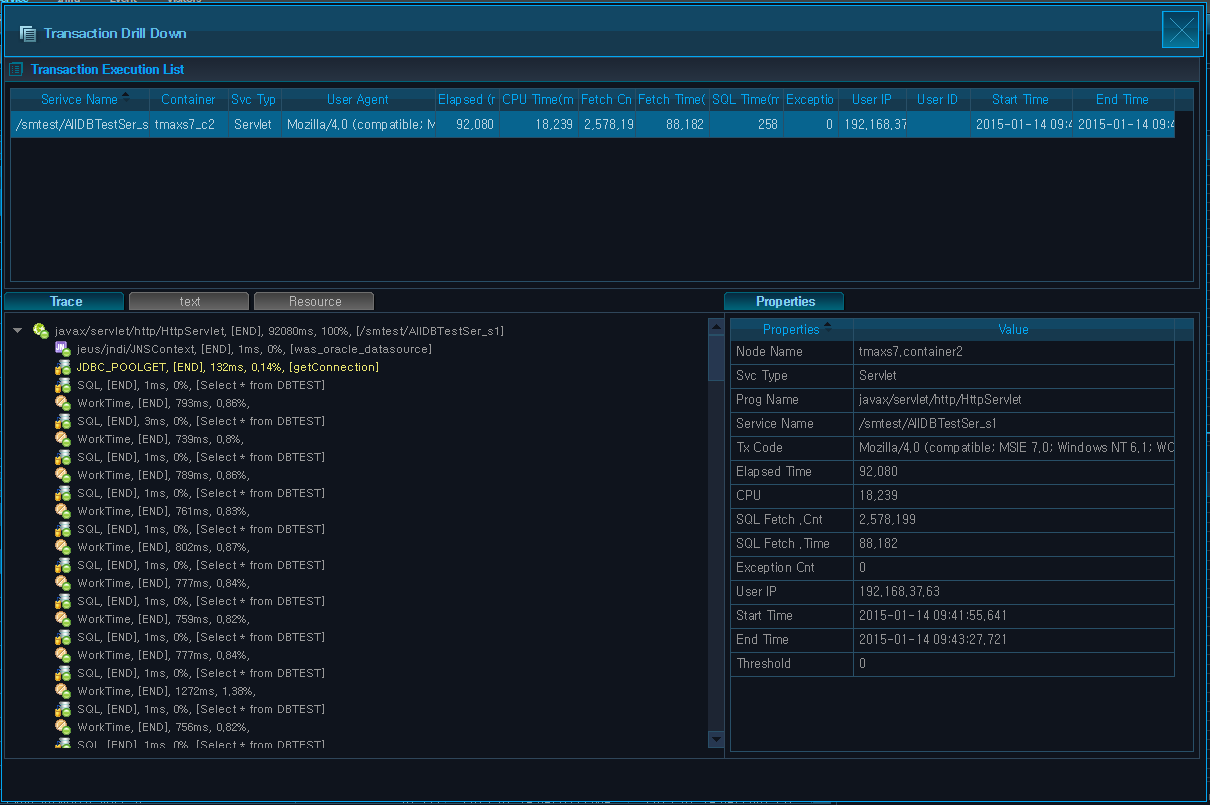Sort by the End Time column header
The height and width of the screenshot is (805, 1210).
1122,99
